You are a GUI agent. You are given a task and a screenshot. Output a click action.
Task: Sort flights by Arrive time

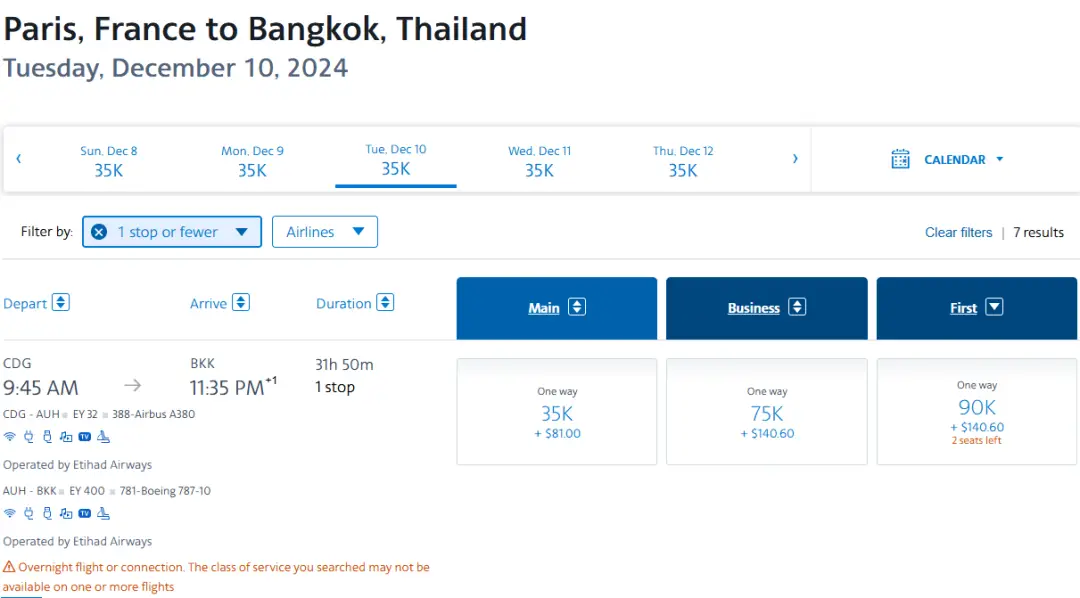click(x=240, y=303)
